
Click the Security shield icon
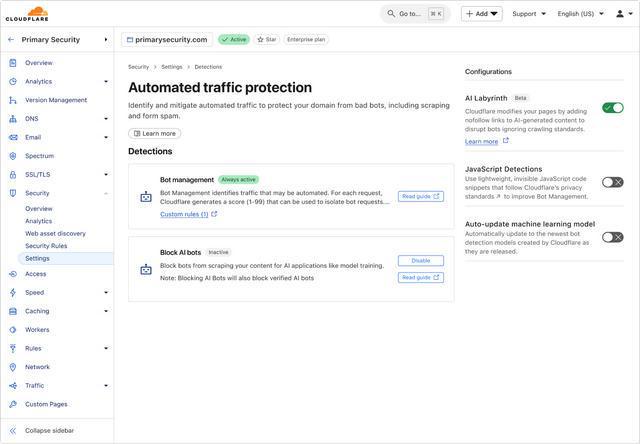13,193
